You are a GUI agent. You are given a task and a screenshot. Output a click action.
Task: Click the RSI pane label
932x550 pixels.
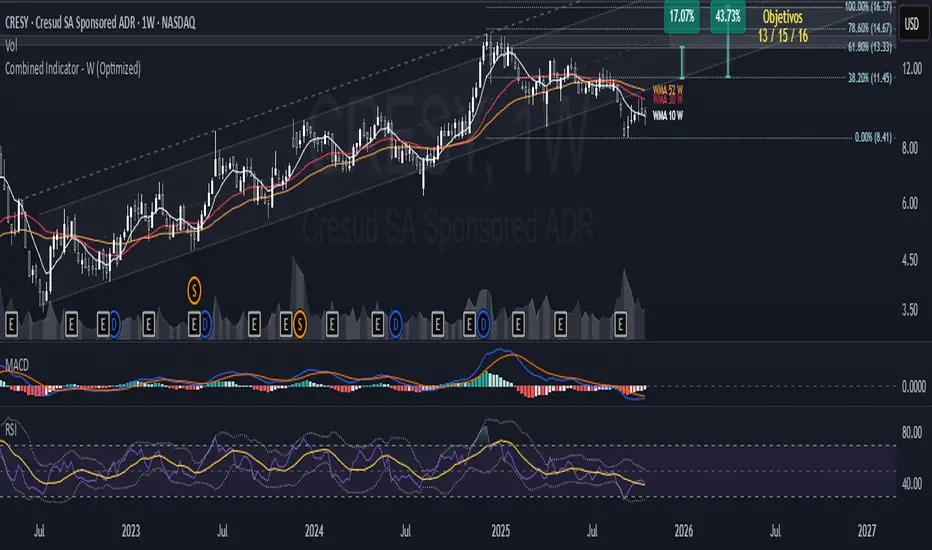click(11, 429)
